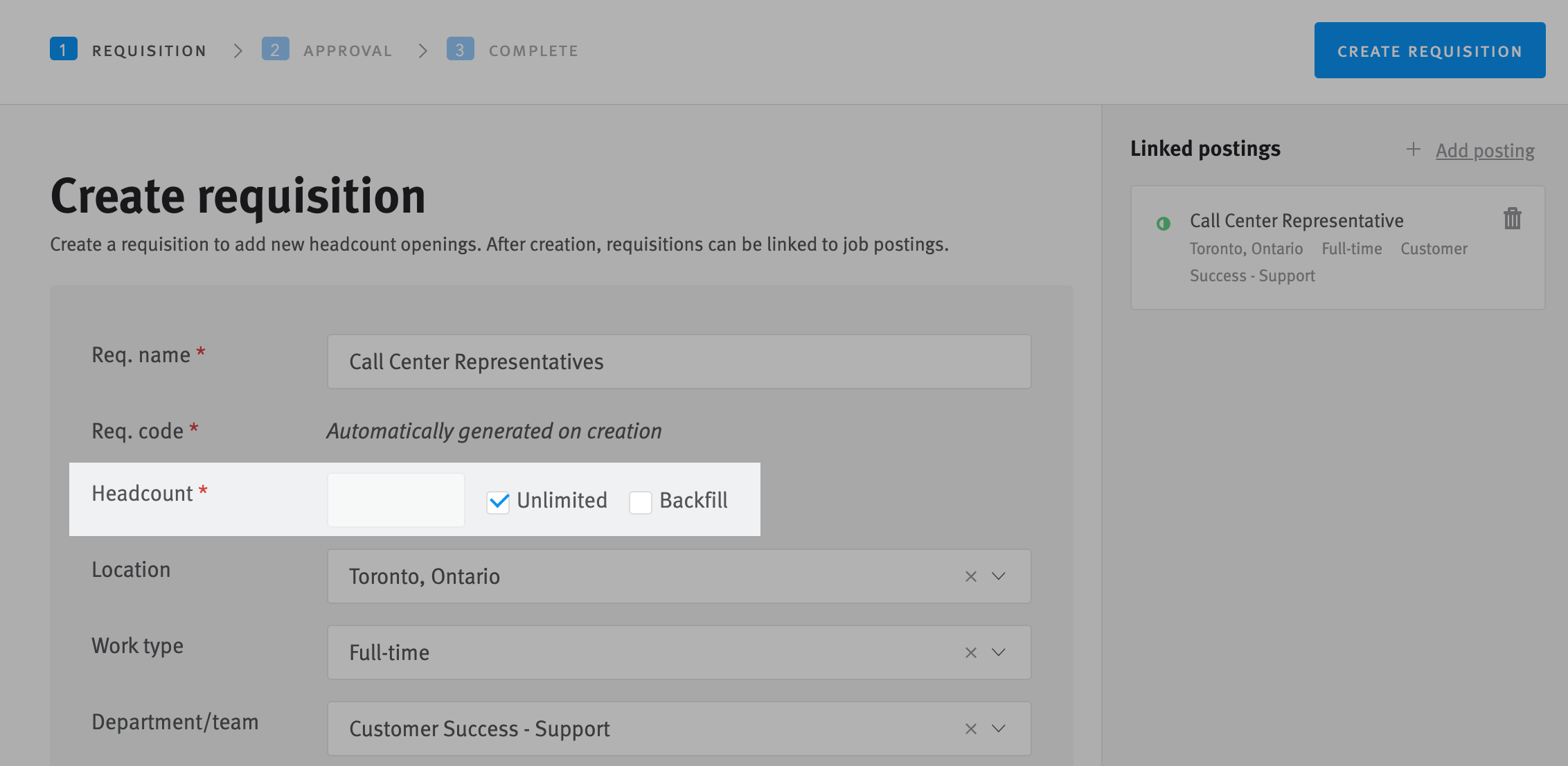Clear the Toronto, Ontario location selection
1568x766 pixels.
coord(971,576)
